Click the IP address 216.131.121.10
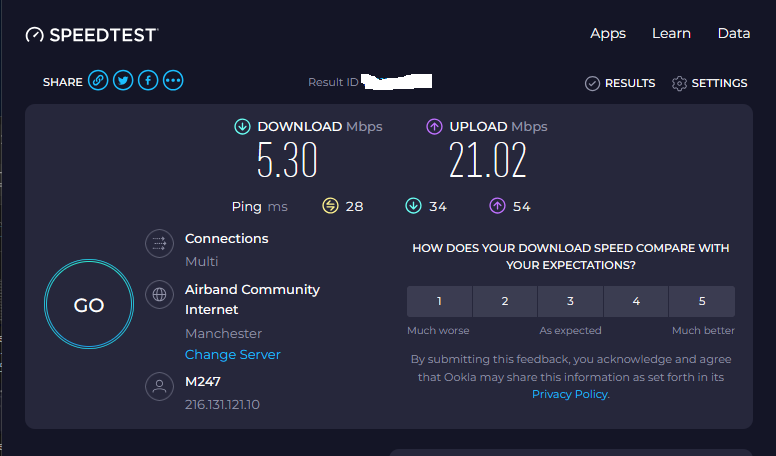 pos(222,405)
